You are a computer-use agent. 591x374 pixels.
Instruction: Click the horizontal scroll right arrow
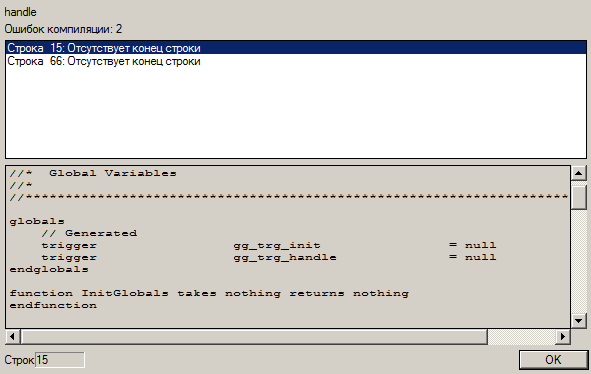click(x=563, y=336)
